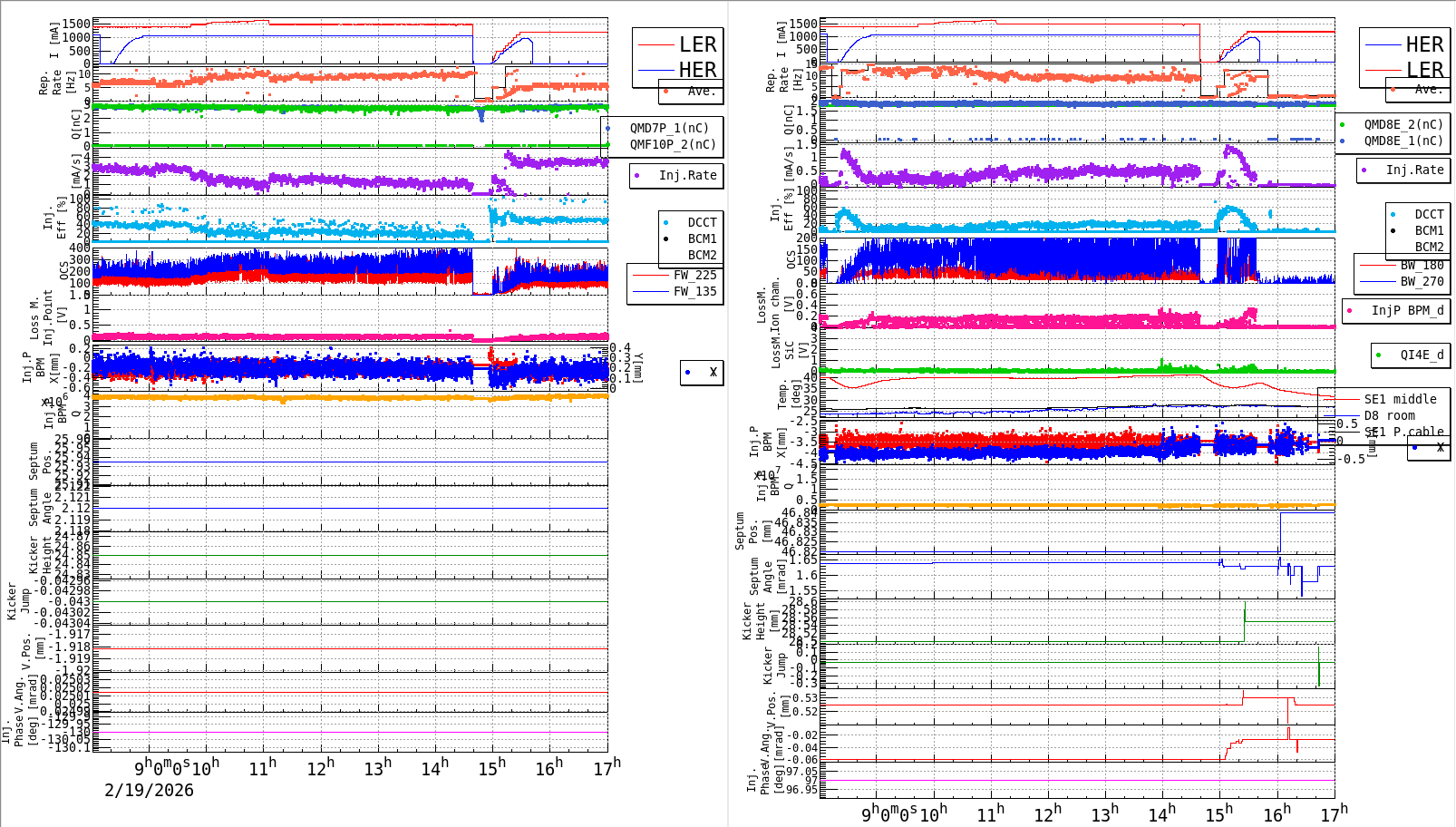The width and height of the screenshot is (1456, 827).
Task: Click the FW_225 legend entry
Action: [x=695, y=275]
